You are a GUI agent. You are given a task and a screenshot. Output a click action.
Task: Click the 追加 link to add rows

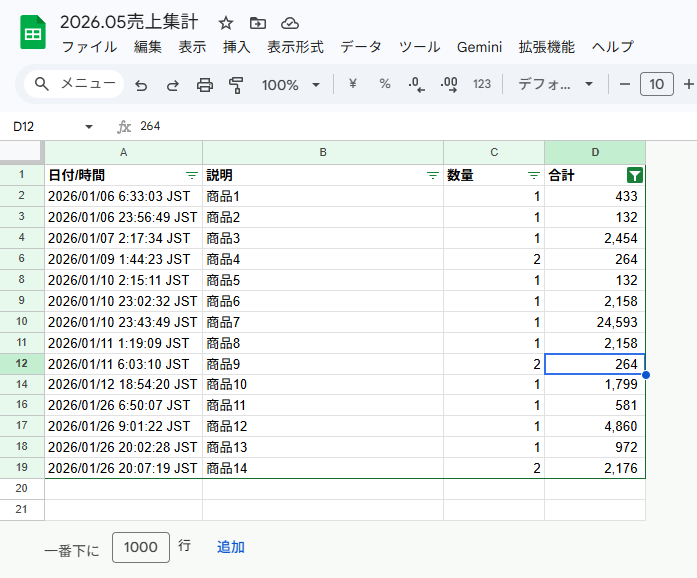[x=231, y=547]
